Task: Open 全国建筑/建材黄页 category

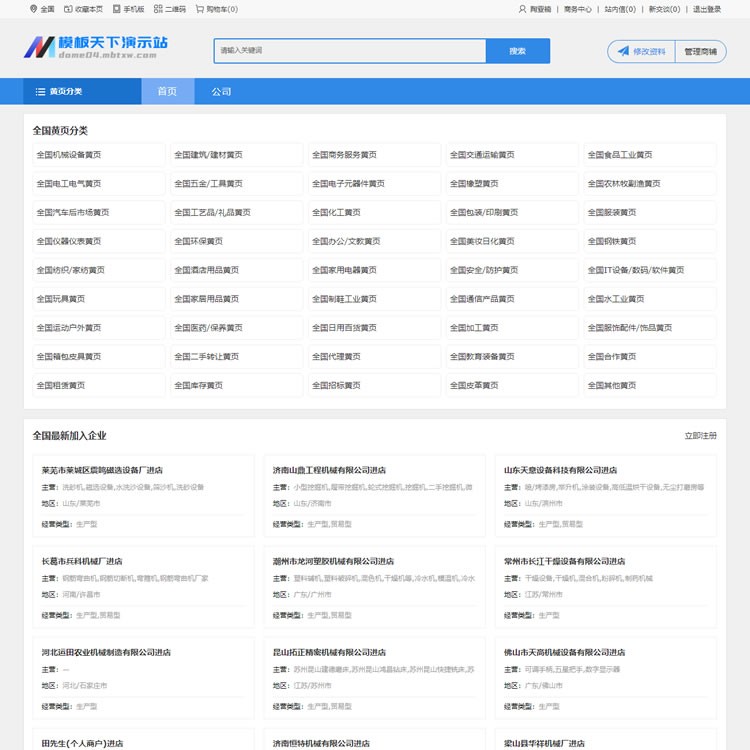Action: [236, 154]
